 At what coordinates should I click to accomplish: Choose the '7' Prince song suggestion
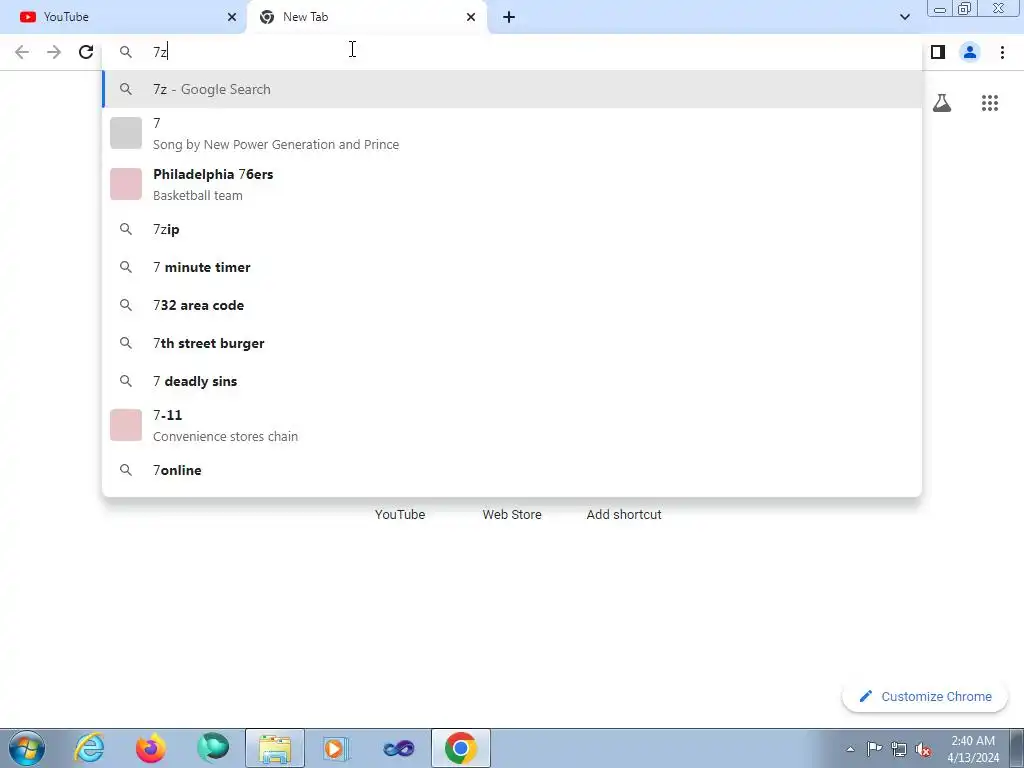[512, 133]
